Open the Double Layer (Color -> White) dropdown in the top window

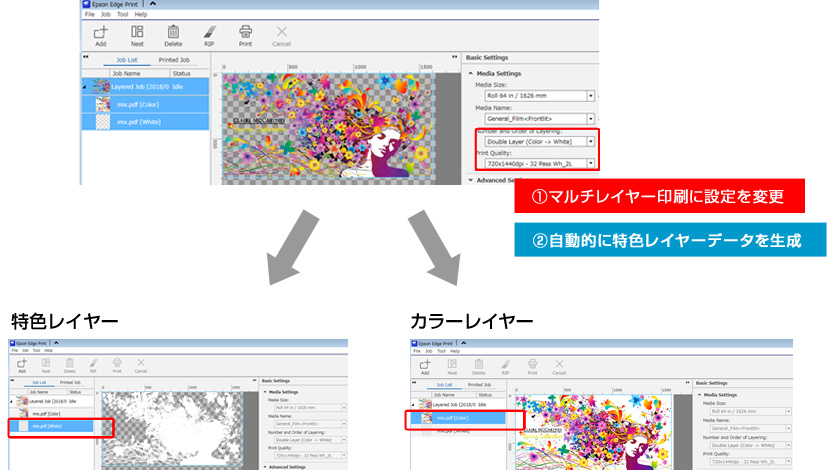point(591,141)
